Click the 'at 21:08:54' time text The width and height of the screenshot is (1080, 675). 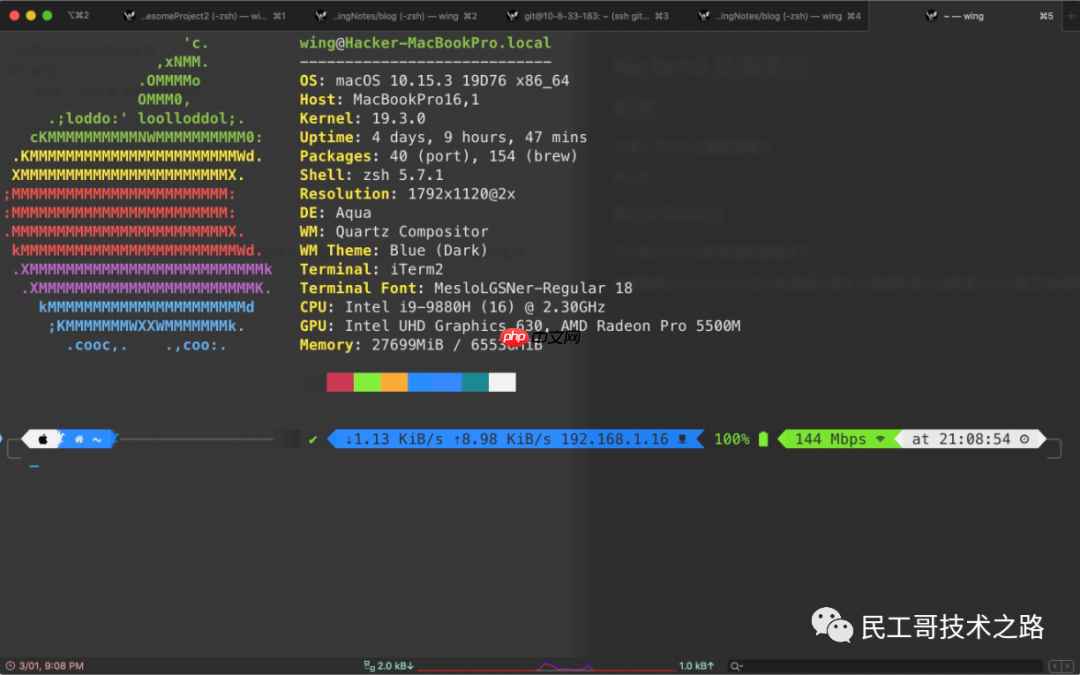pyautogui.click(x=961, y=439)
